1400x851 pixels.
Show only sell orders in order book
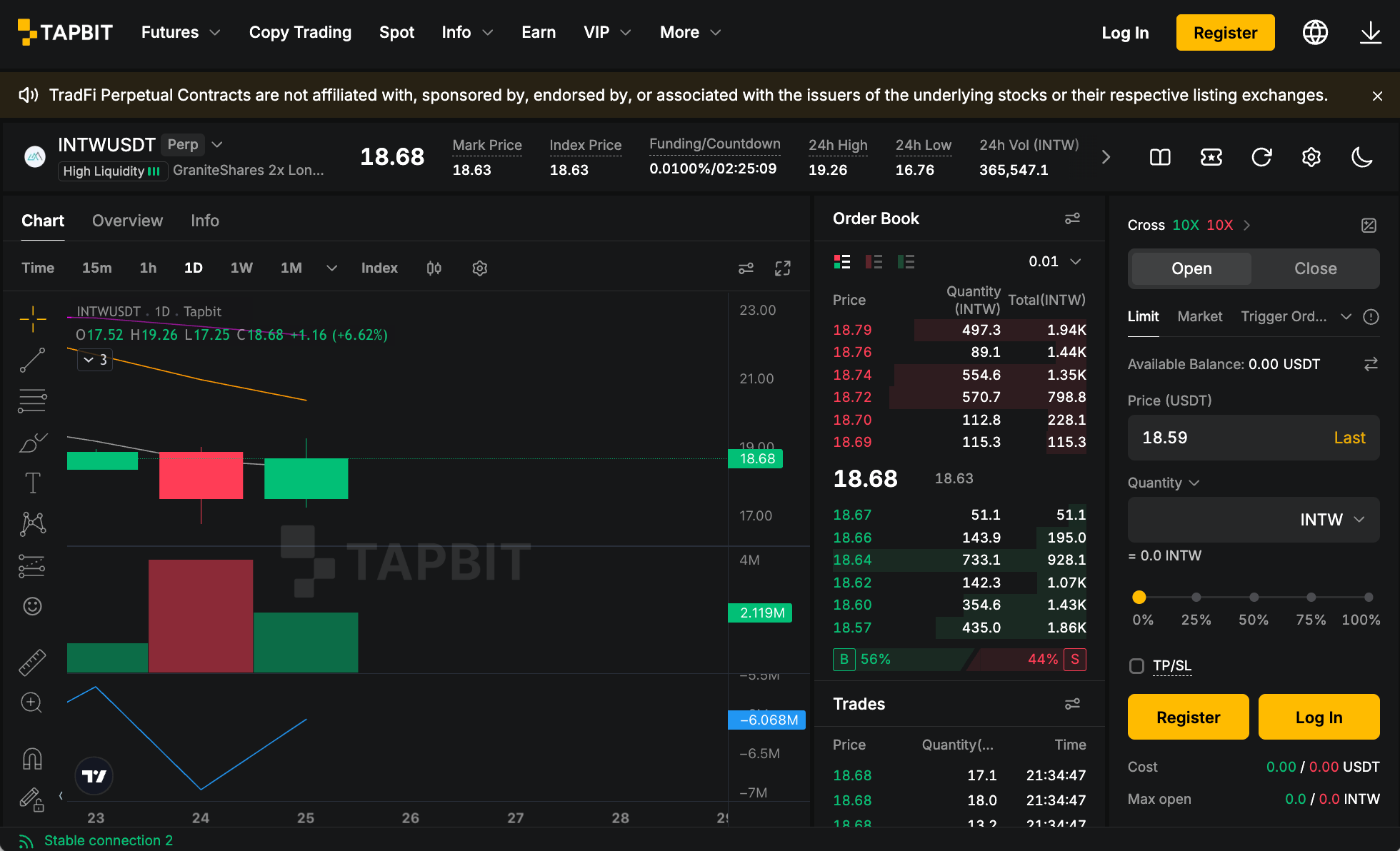[x=874, y=261]
